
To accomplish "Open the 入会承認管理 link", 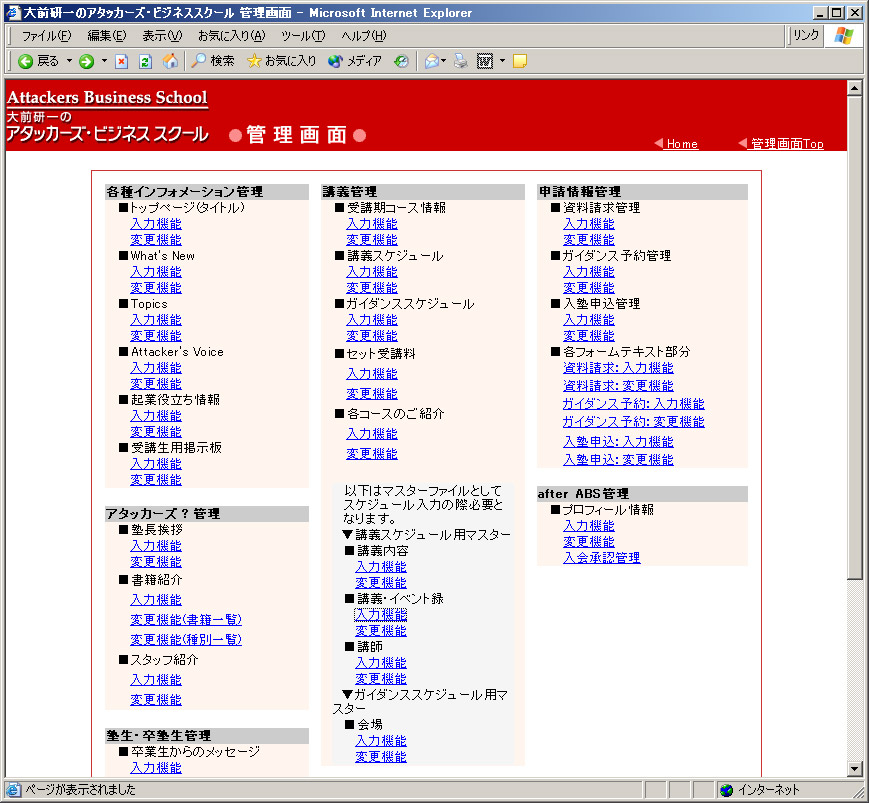I will (x=602, y=558).
